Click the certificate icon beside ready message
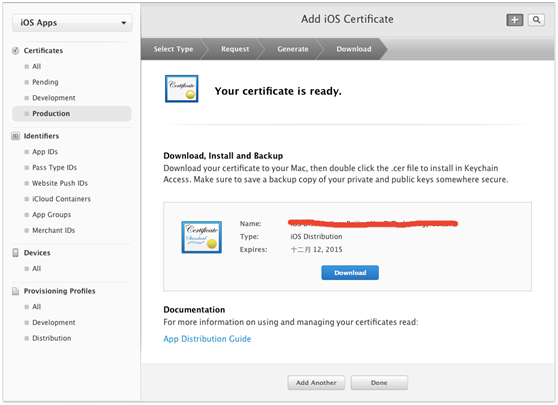 pyautogui.click(x=181, y=89)
